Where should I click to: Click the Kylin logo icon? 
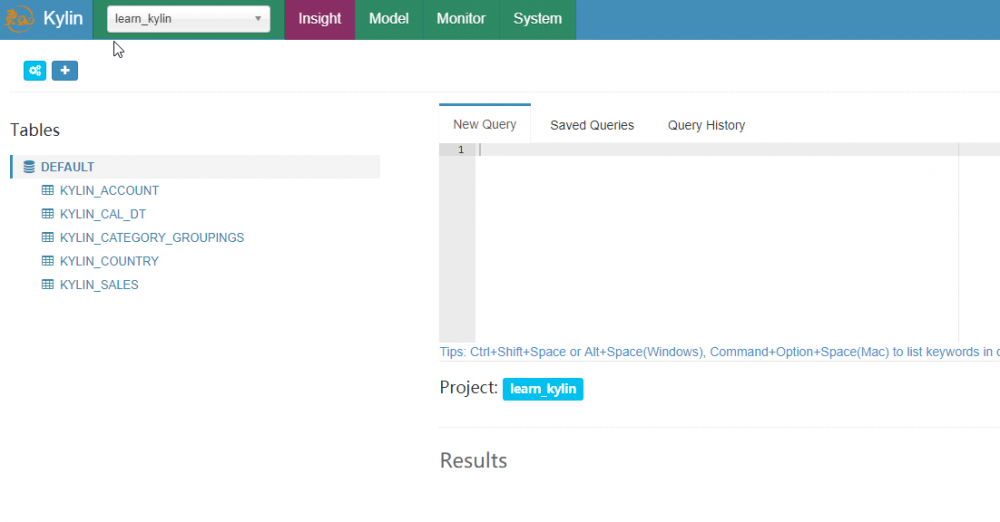pos(19,19)
